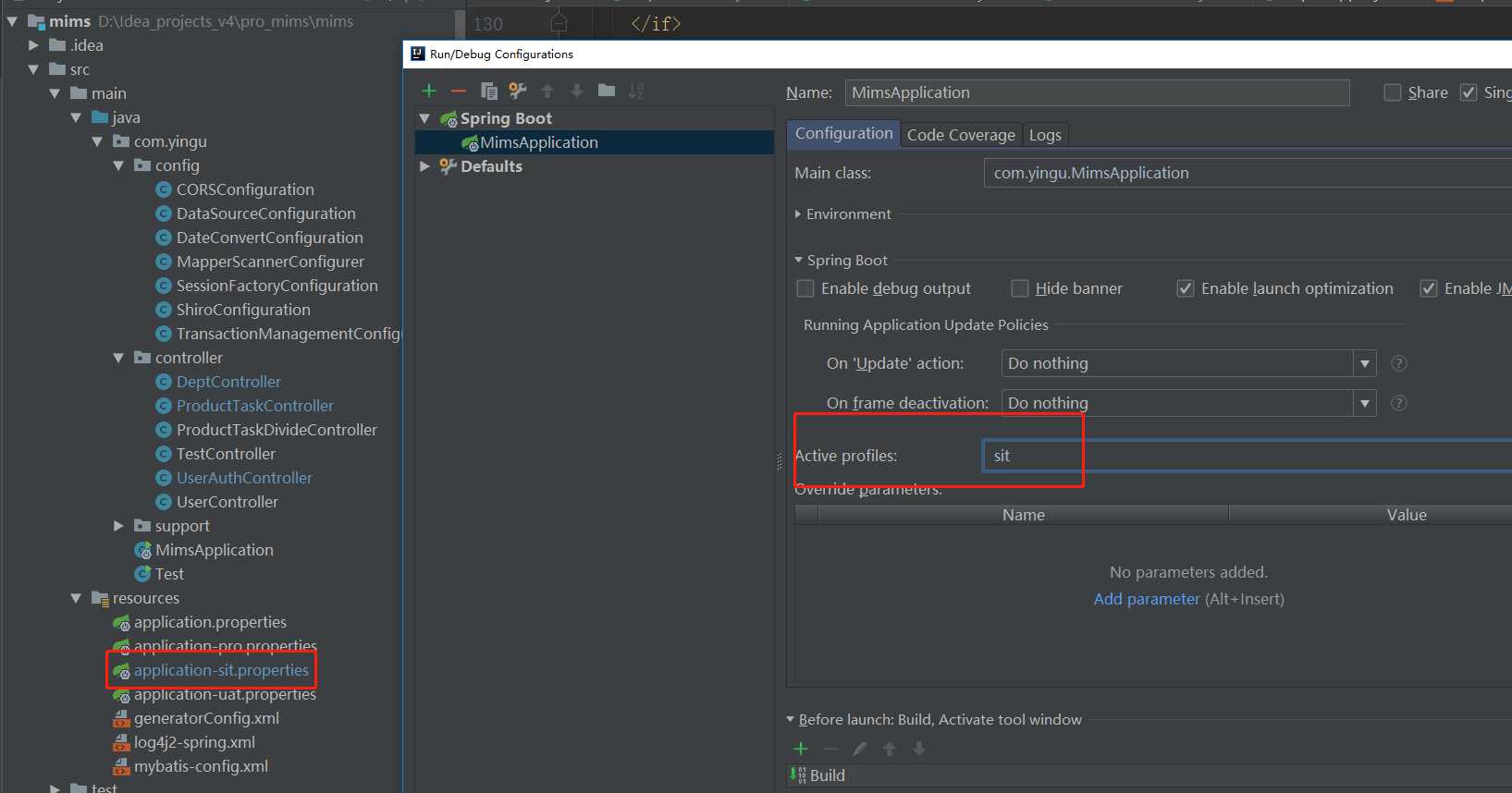Switch to Logs tab
1512x793 pixels.
point(1045,135)
